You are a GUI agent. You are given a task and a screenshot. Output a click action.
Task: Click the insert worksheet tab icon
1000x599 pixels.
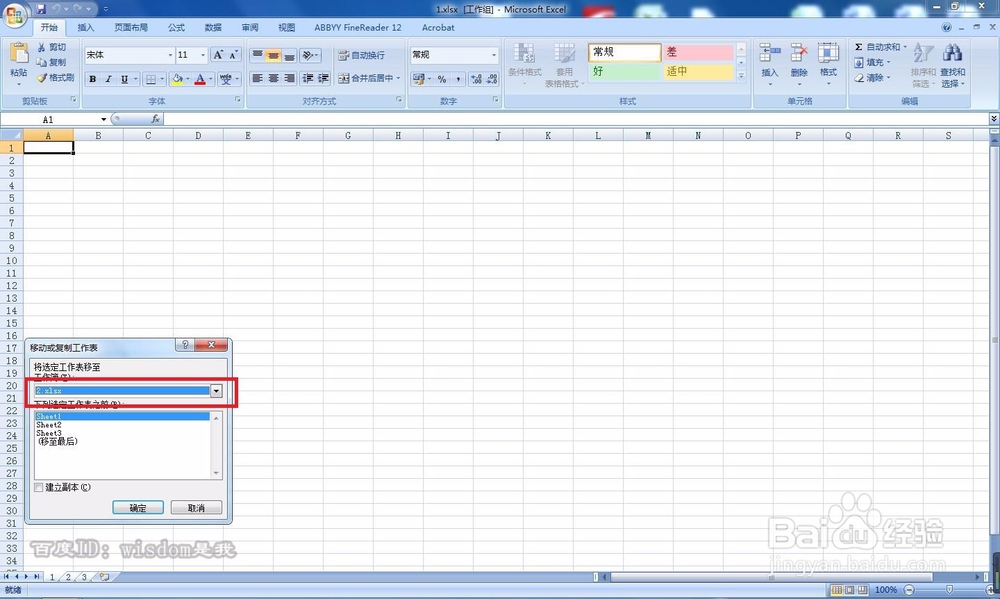pyautogui.click(x=104, y=577)
